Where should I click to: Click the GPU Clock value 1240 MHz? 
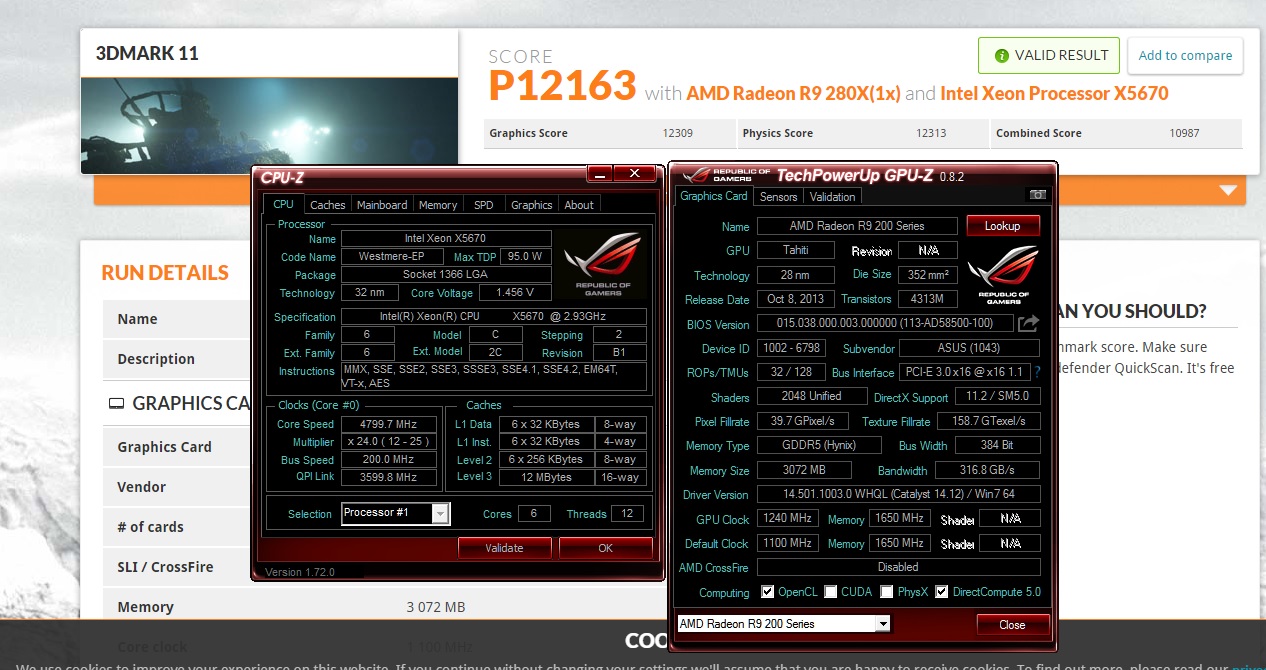788,519
